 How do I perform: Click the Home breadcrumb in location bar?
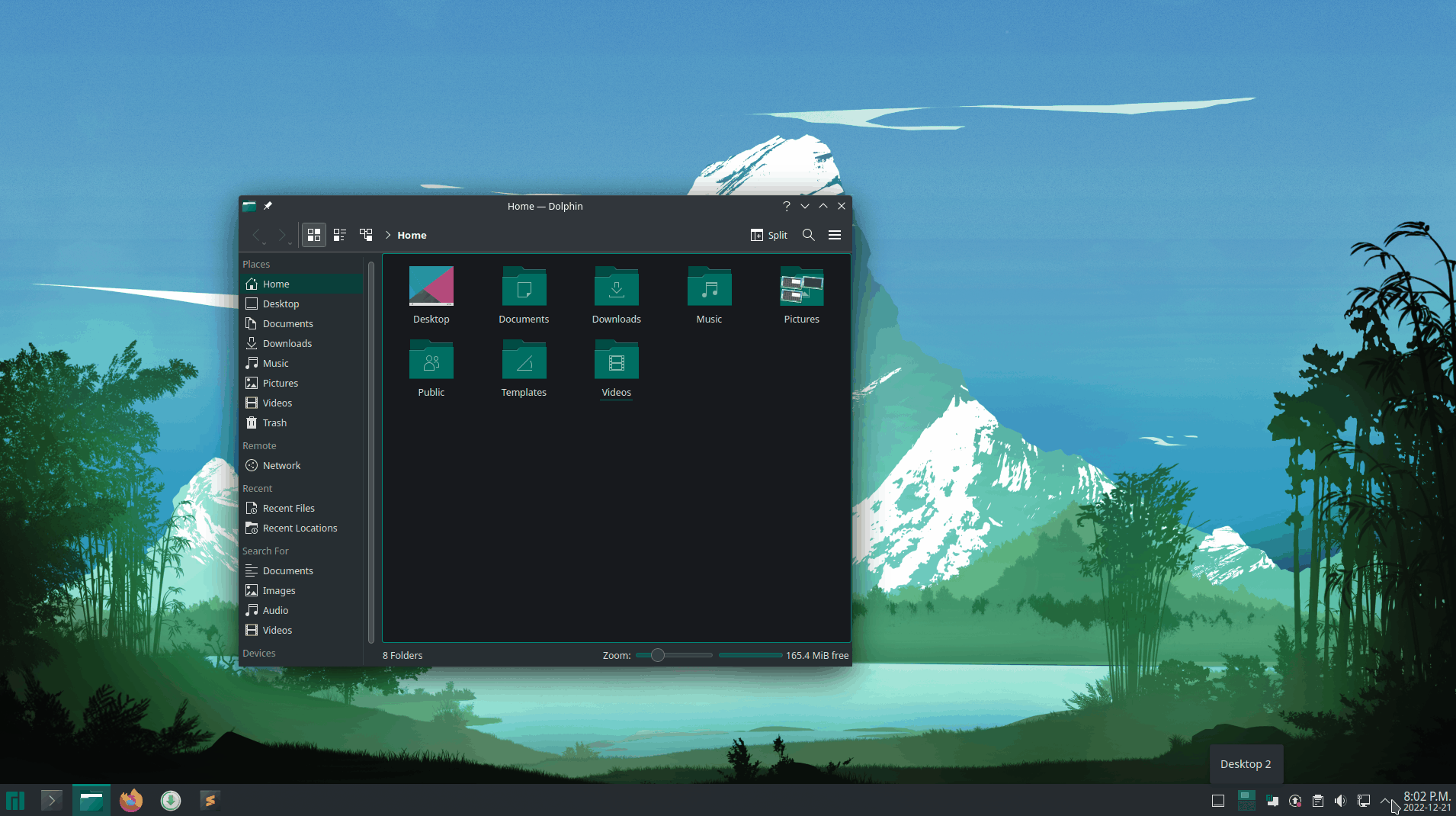point(412,235)
